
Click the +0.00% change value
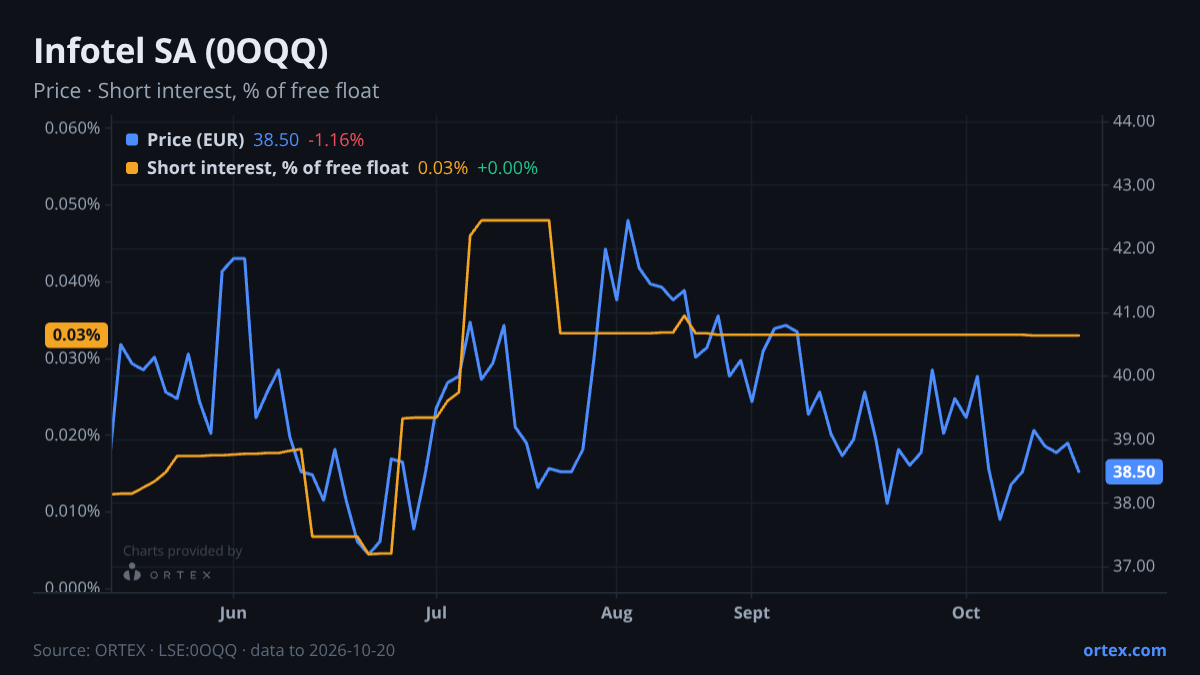click(x=507, y=168)
